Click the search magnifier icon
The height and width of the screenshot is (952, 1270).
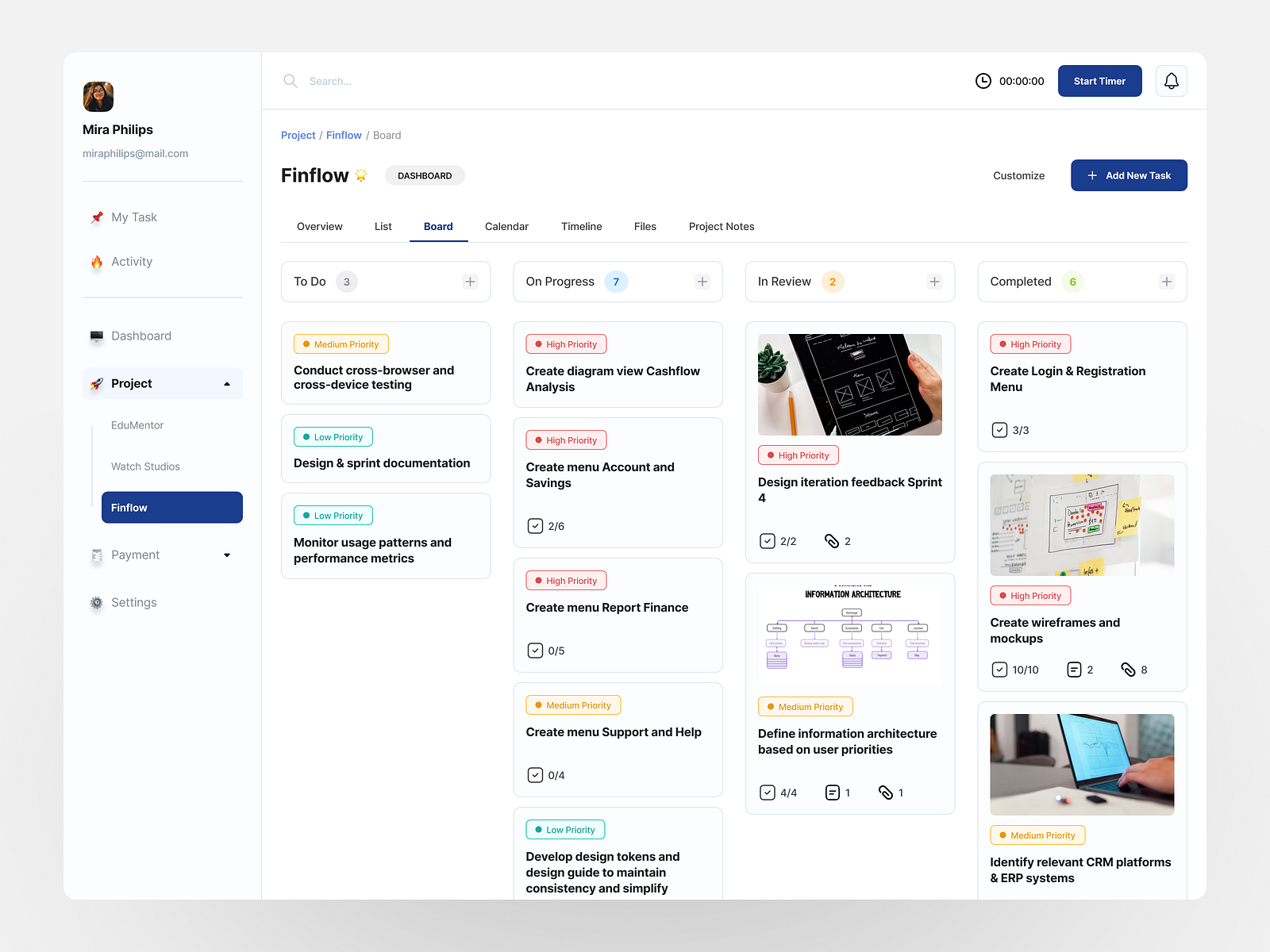coord(291,81)
